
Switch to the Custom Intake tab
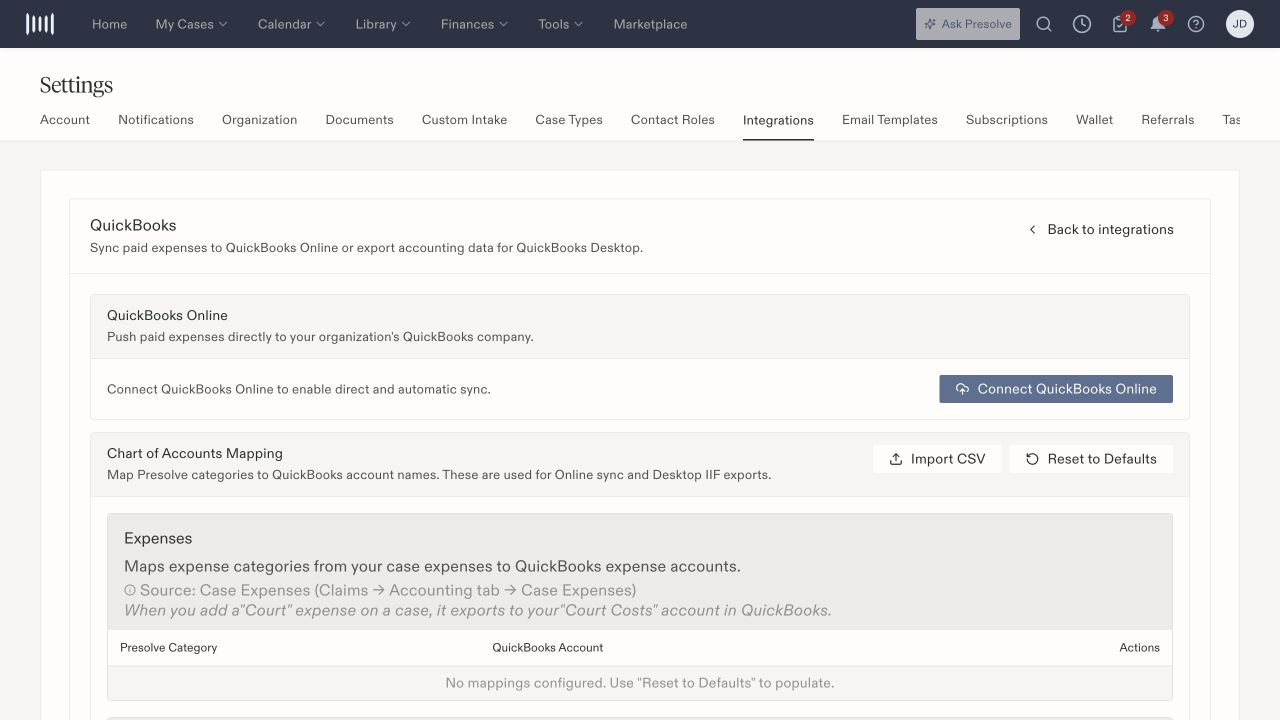pyautogui.click(x=464, y=120)
